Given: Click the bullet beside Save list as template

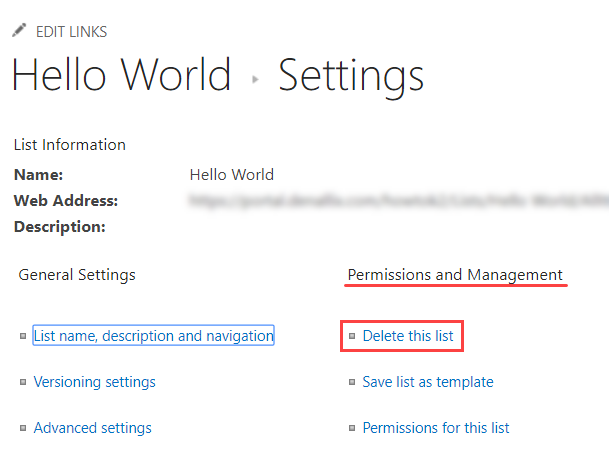Looking at the screenshot, I should click(352, 382).
